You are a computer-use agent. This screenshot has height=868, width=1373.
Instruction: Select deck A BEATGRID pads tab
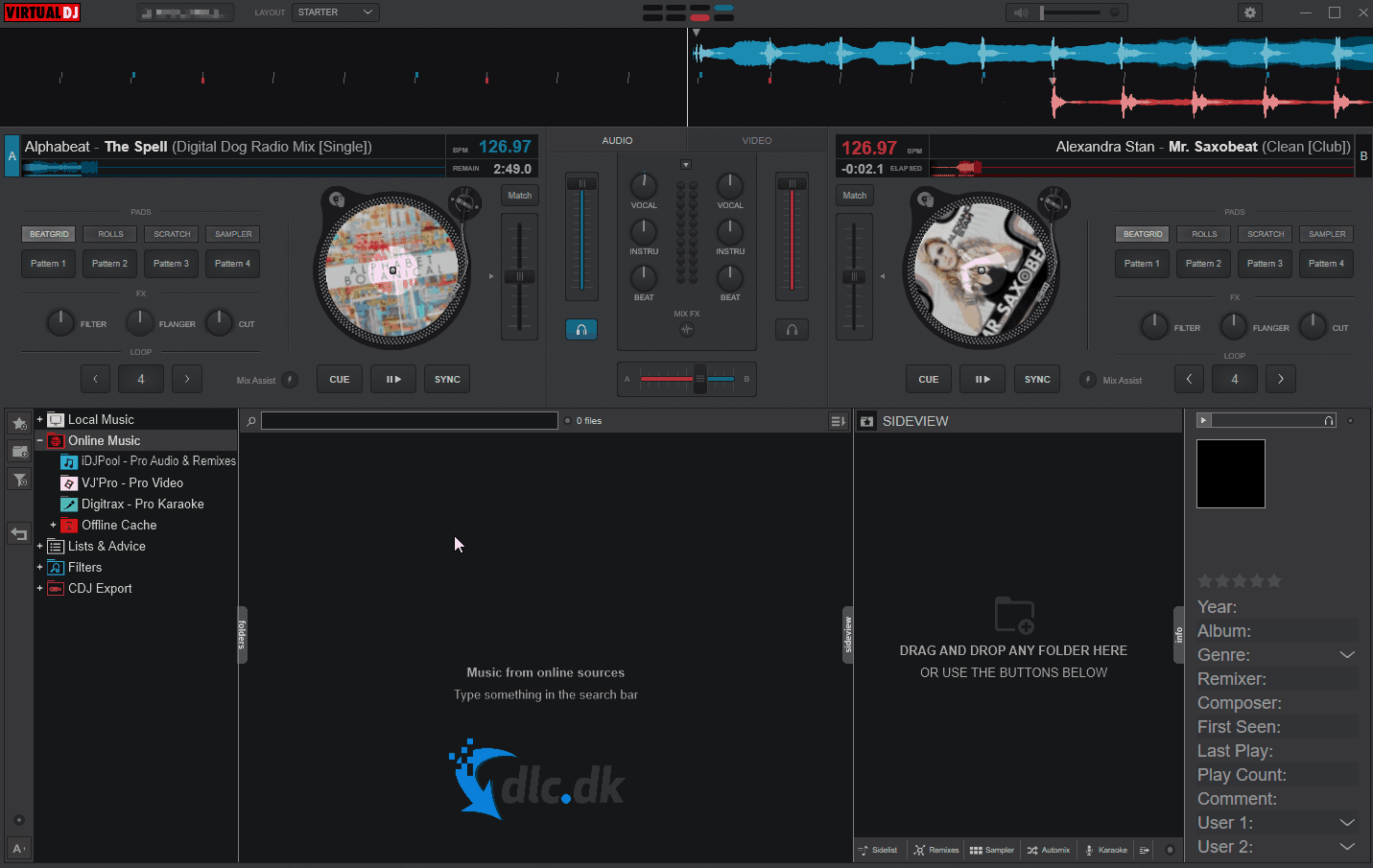49,234
